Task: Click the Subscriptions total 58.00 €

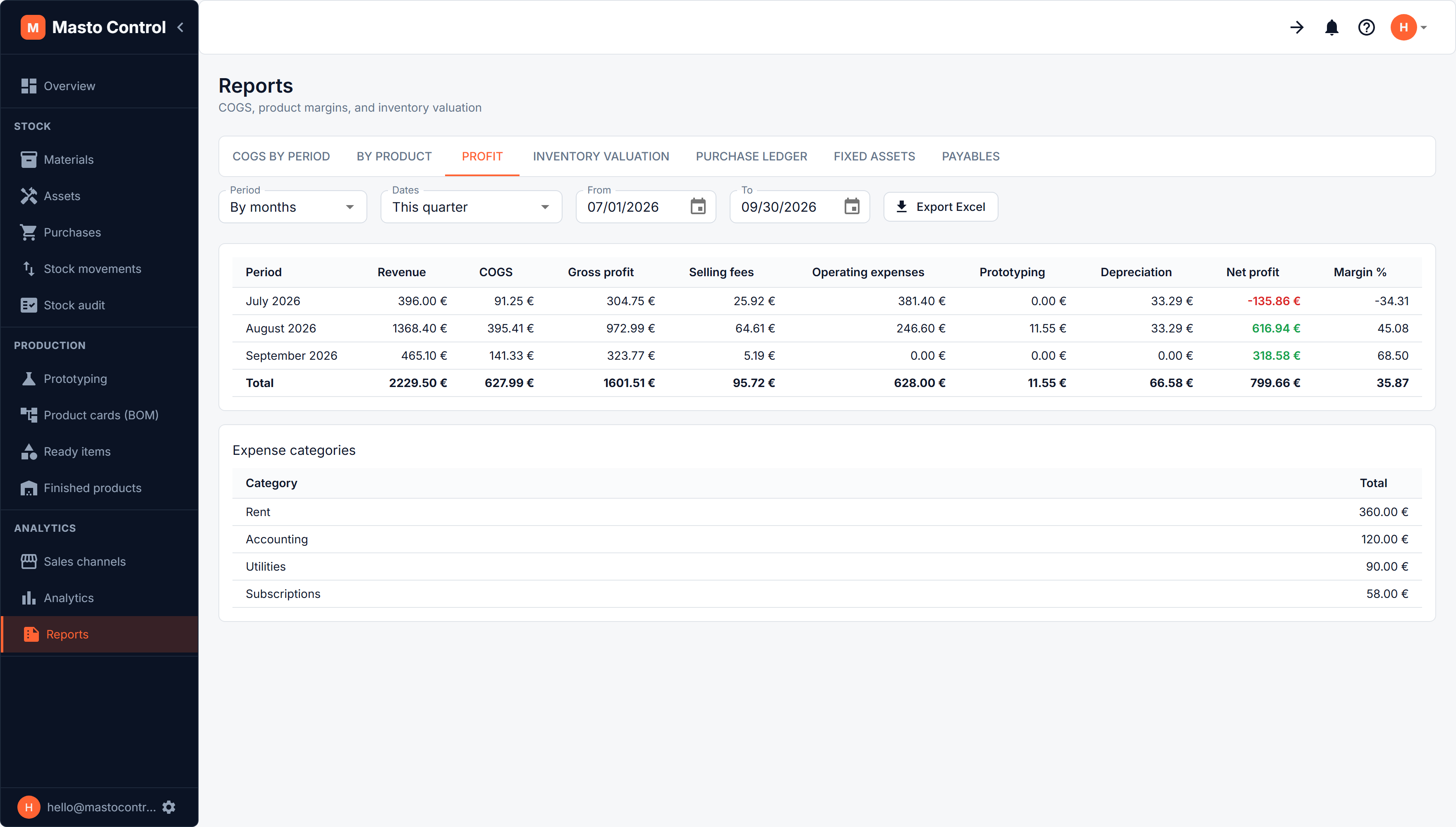Action: [1387, 593]
